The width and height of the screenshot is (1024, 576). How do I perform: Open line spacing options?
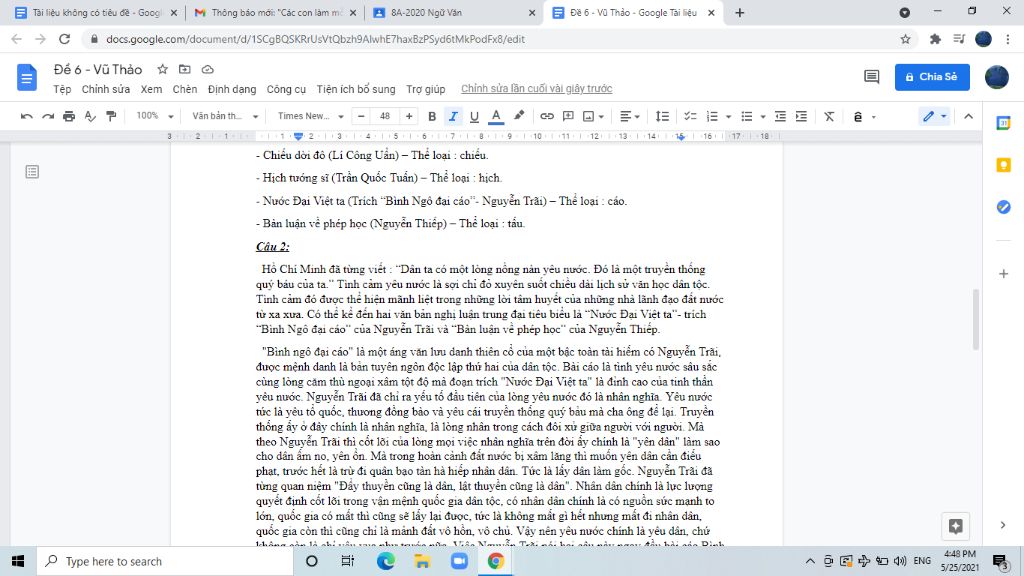[662, 116]
